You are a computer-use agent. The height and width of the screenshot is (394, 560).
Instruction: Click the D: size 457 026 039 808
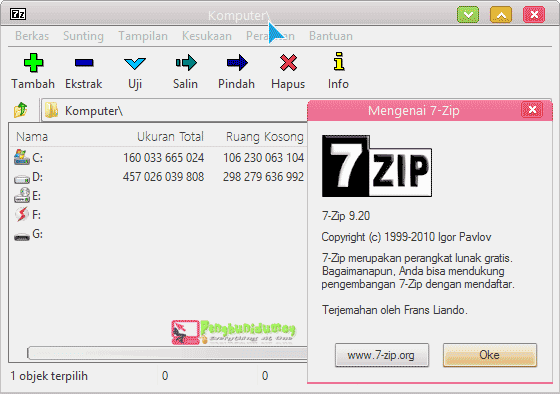click(x=164, y=177)
